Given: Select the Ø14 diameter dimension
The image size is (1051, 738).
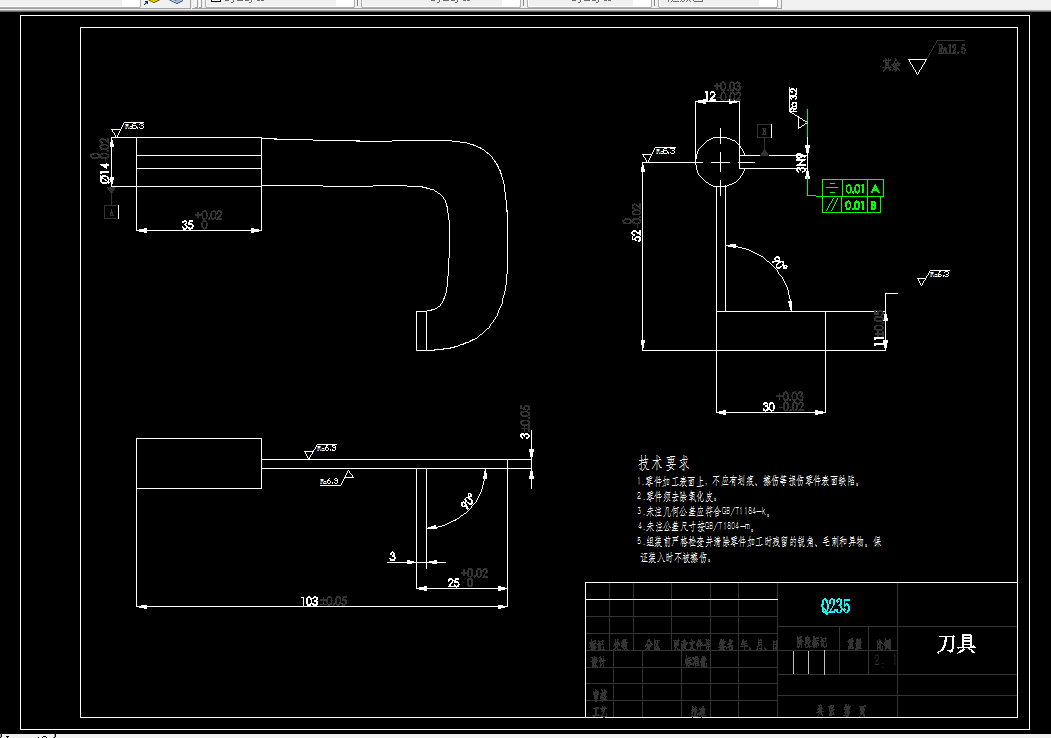Looking at the screenshot, I should click(x=105, y=161).
